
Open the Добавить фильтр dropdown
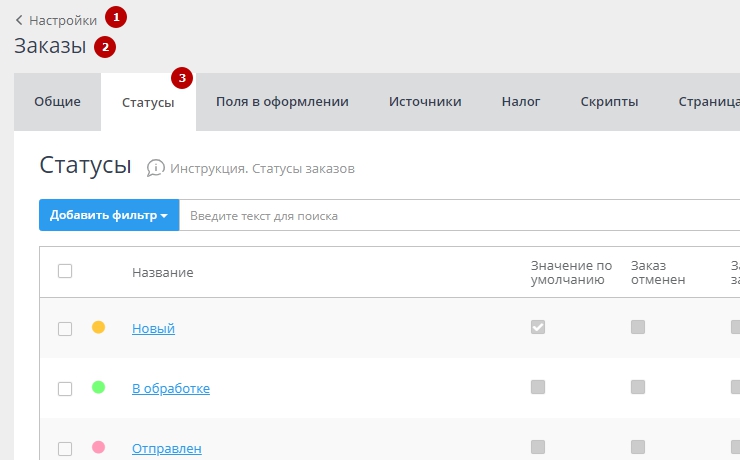(109, 215)
